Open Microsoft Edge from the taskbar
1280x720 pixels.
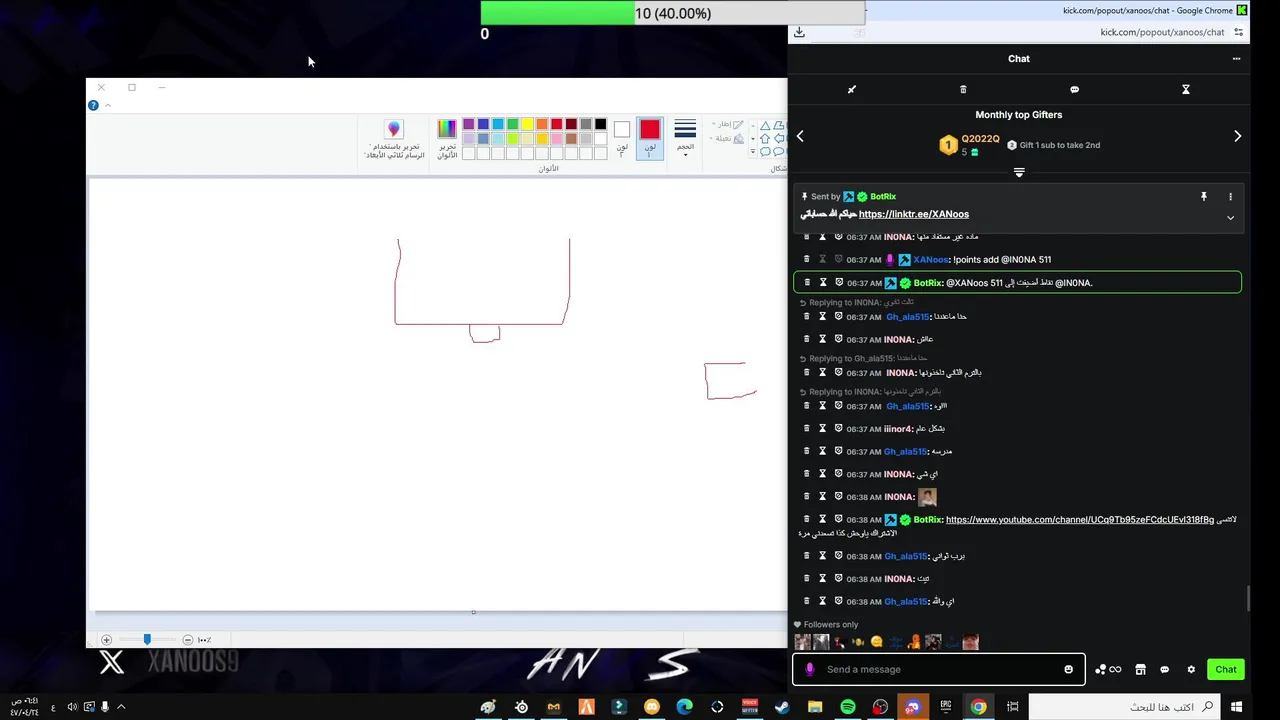click(x=684, y=707)
